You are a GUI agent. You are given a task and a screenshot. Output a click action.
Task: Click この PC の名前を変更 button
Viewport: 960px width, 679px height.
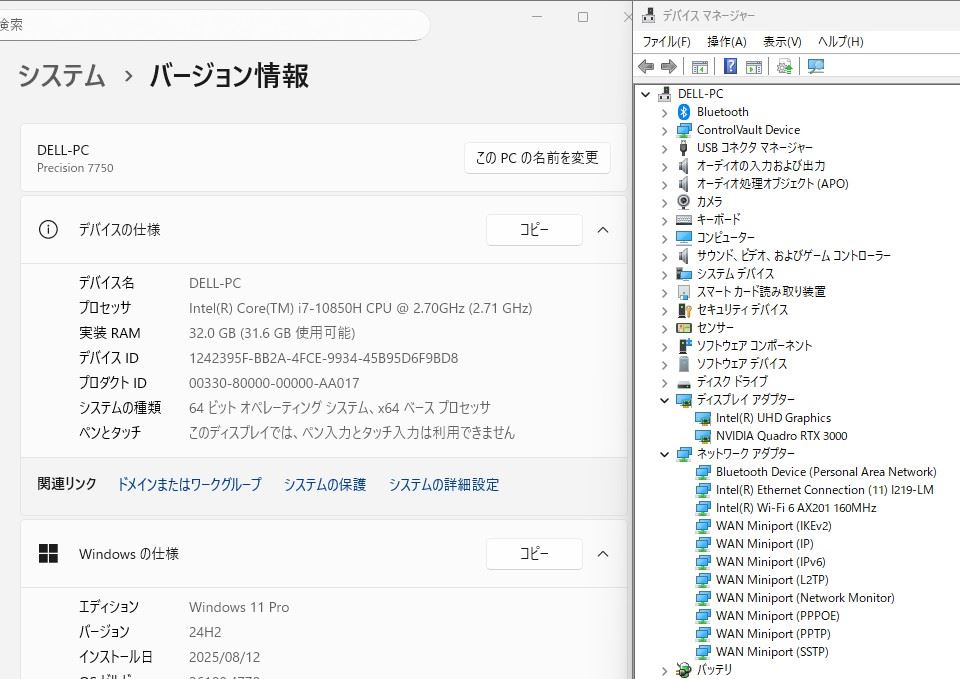(537, 158)
